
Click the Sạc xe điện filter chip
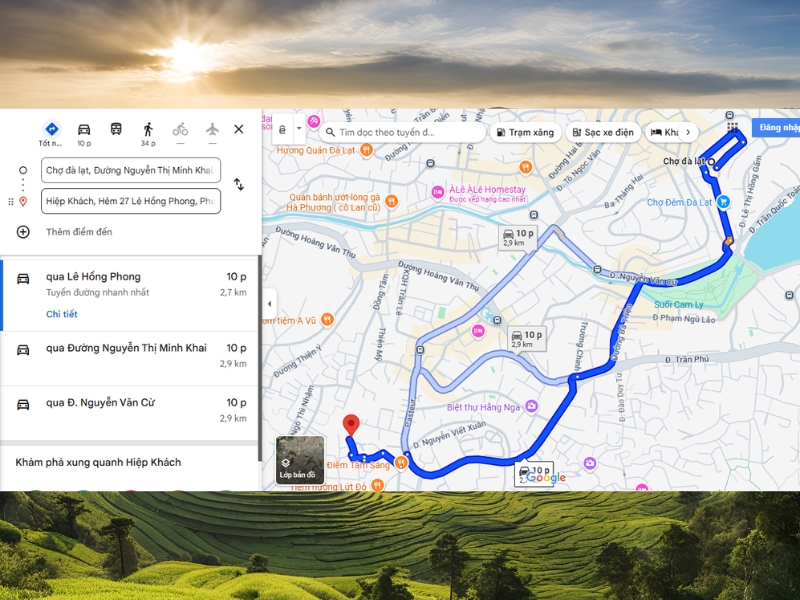[603, 132]
